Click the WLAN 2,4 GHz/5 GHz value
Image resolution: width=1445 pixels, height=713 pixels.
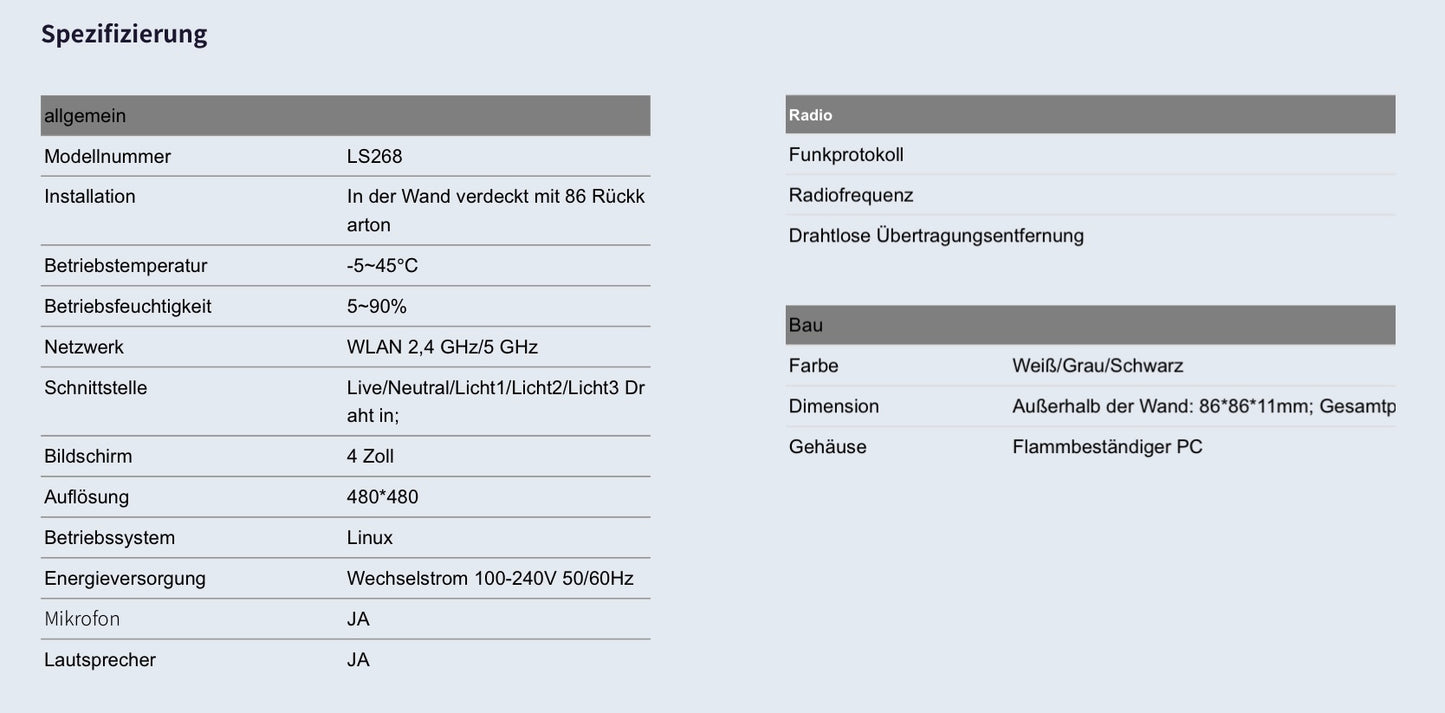point(442,347)
